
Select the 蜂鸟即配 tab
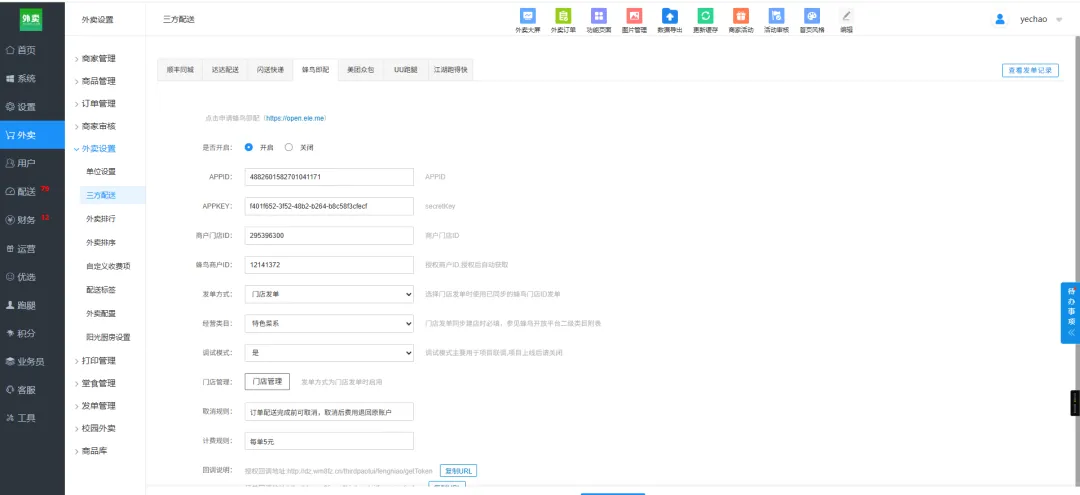click(315, 70)
